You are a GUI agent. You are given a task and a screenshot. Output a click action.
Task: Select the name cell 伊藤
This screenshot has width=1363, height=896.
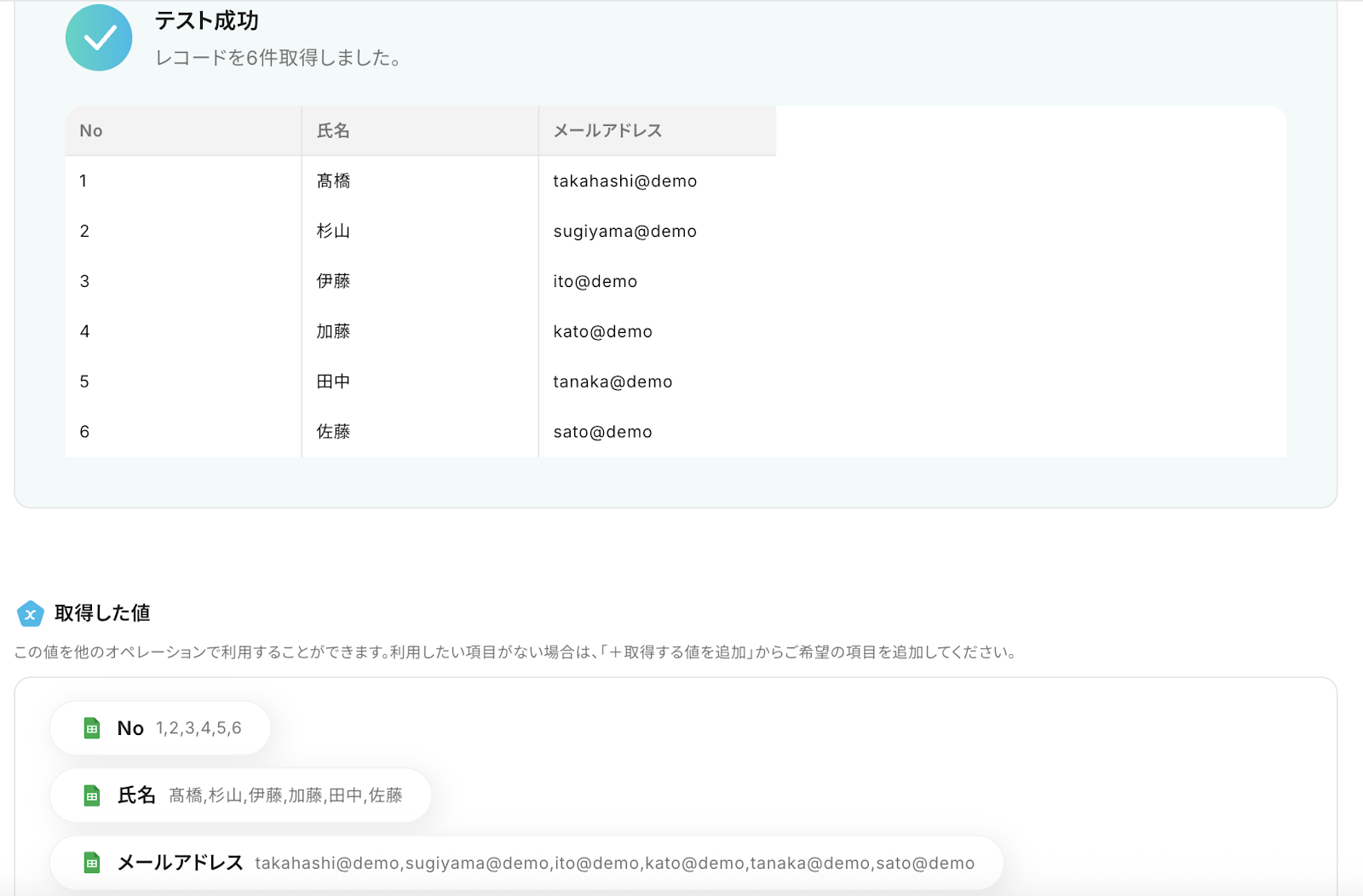[x=333, y=281]
